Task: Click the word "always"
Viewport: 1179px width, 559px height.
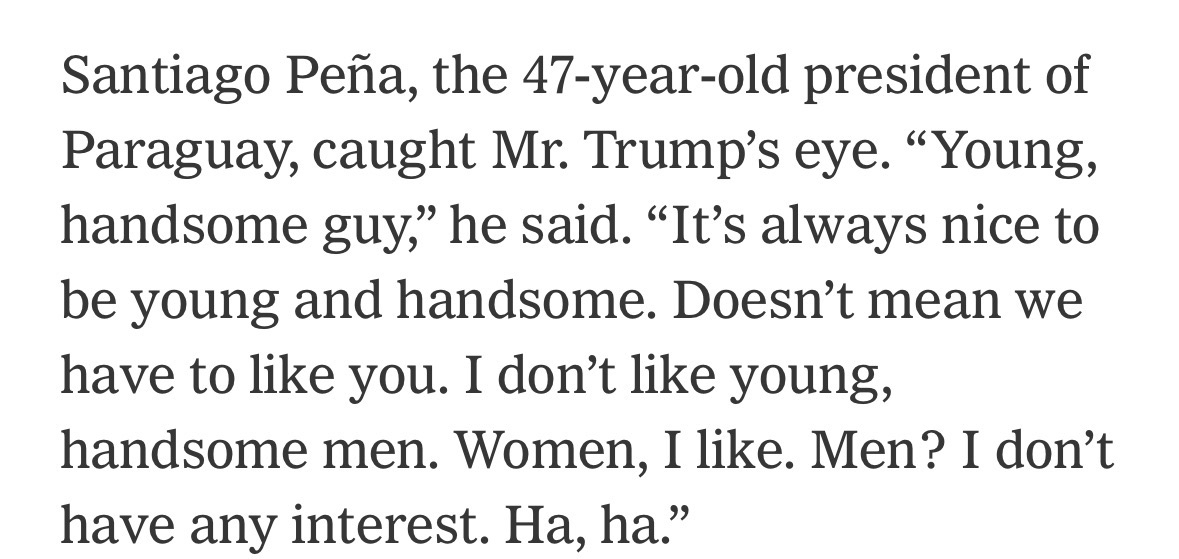Action: click(x=822, y=226)
